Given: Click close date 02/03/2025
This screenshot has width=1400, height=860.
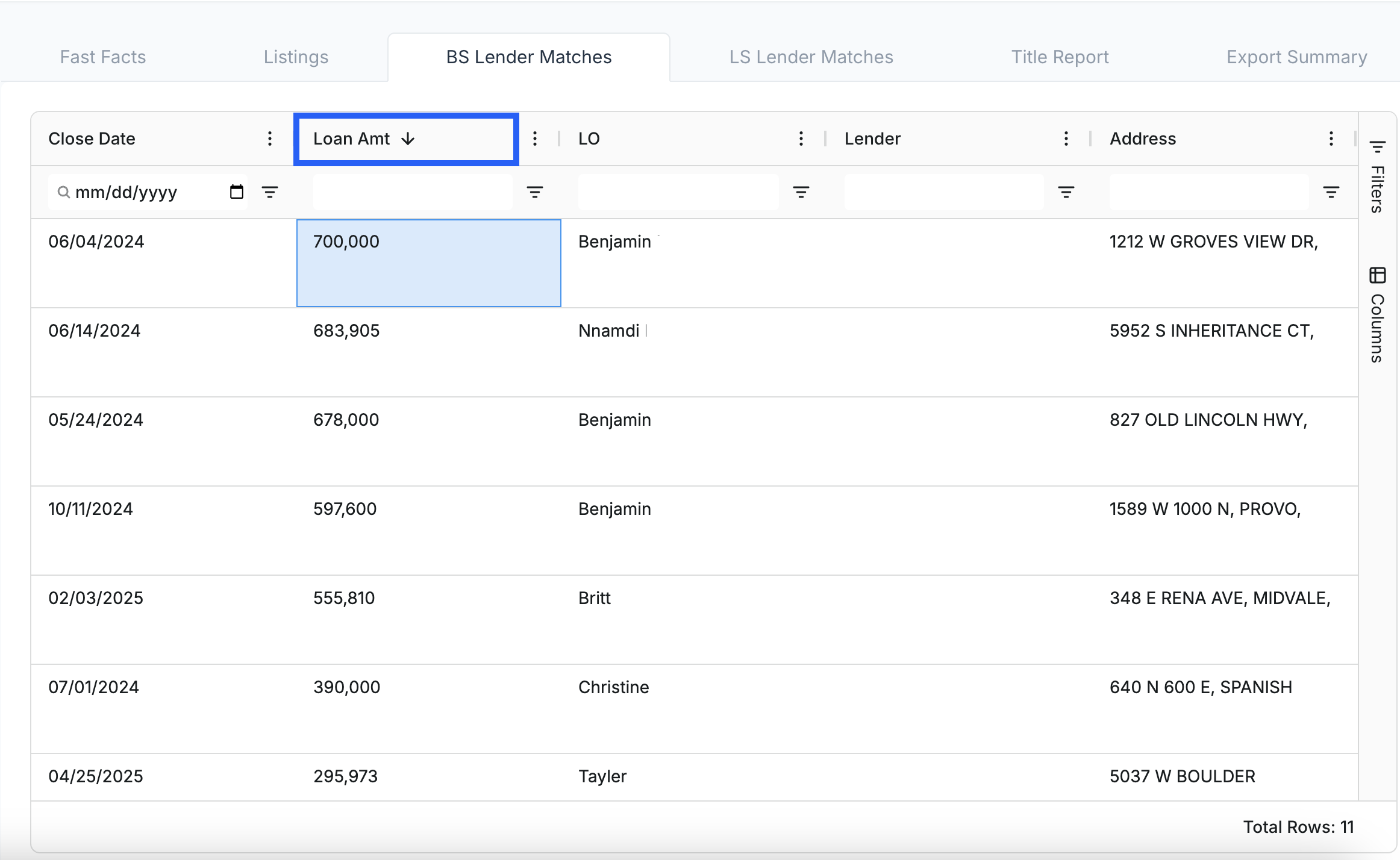Looking at the screenshot, I should click(96, 598).
